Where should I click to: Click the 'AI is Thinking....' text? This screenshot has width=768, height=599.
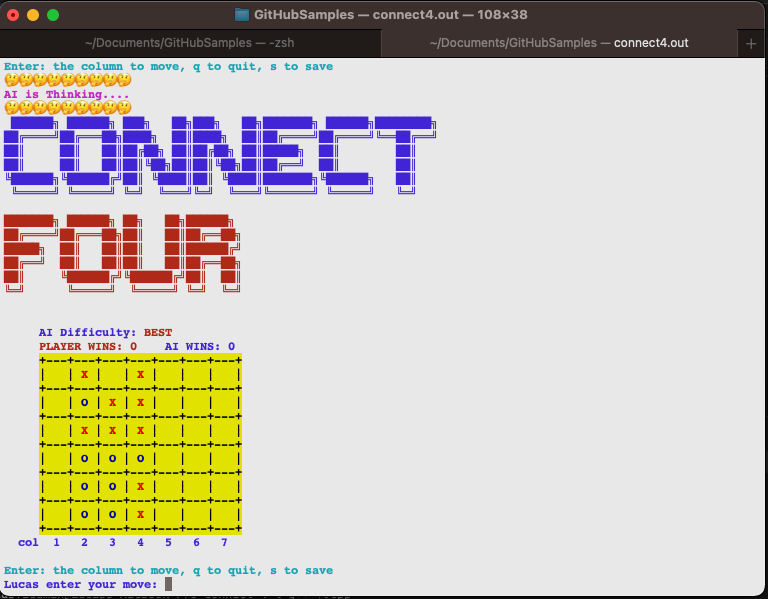67,94
